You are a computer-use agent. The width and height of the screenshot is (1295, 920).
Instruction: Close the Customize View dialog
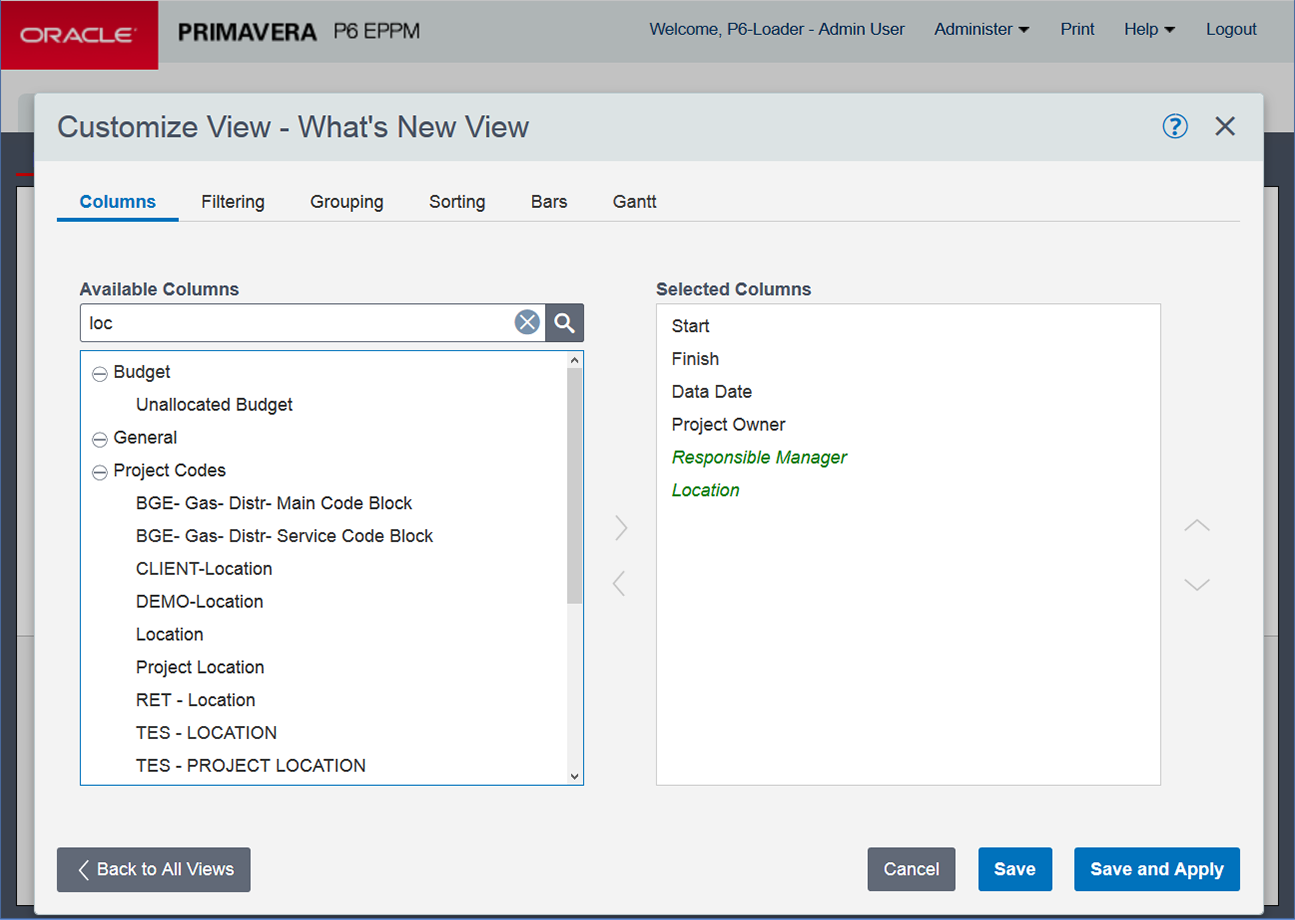(1225, 126)
